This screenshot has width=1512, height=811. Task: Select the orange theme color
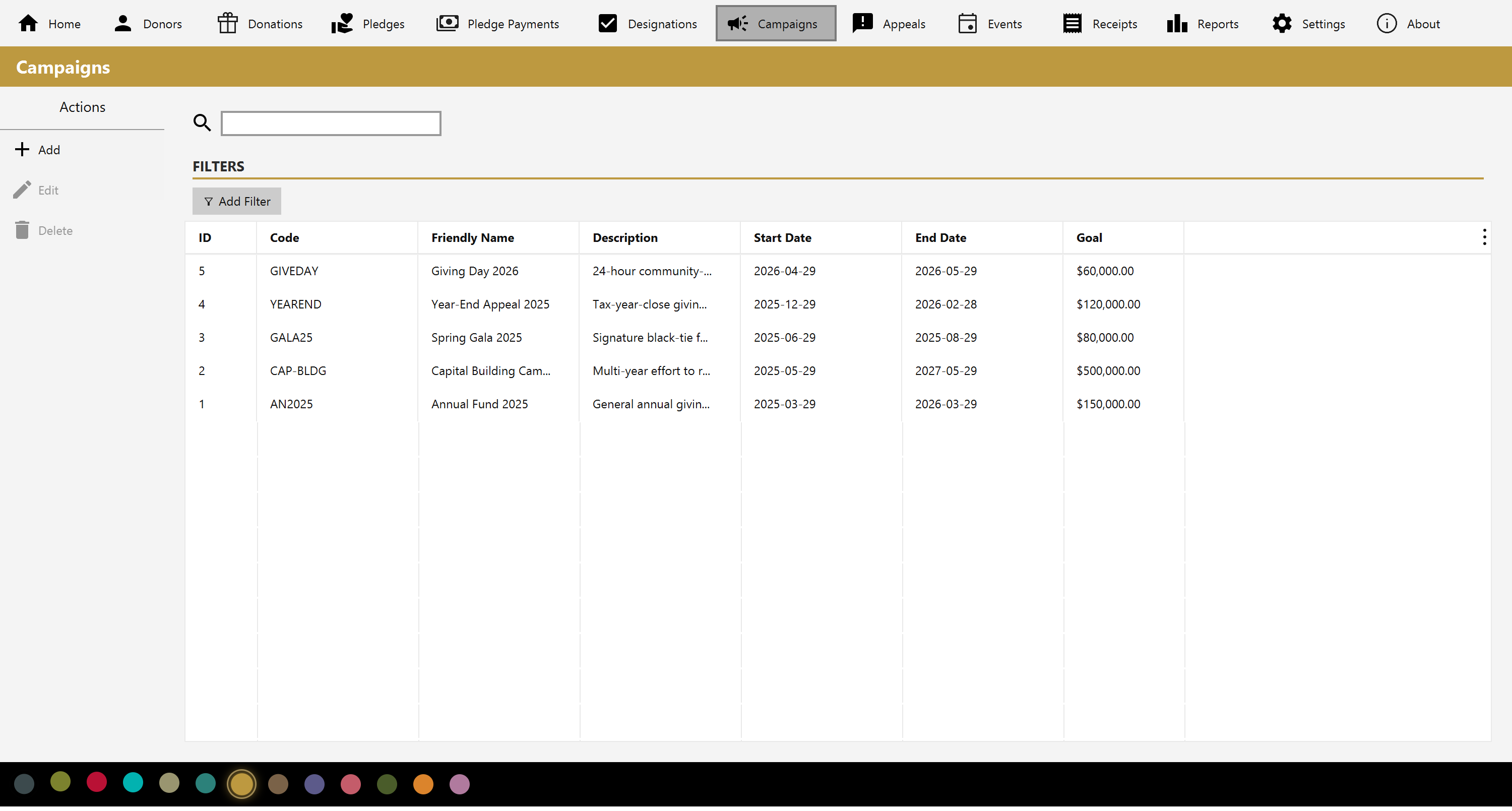(x=423, y=784)
